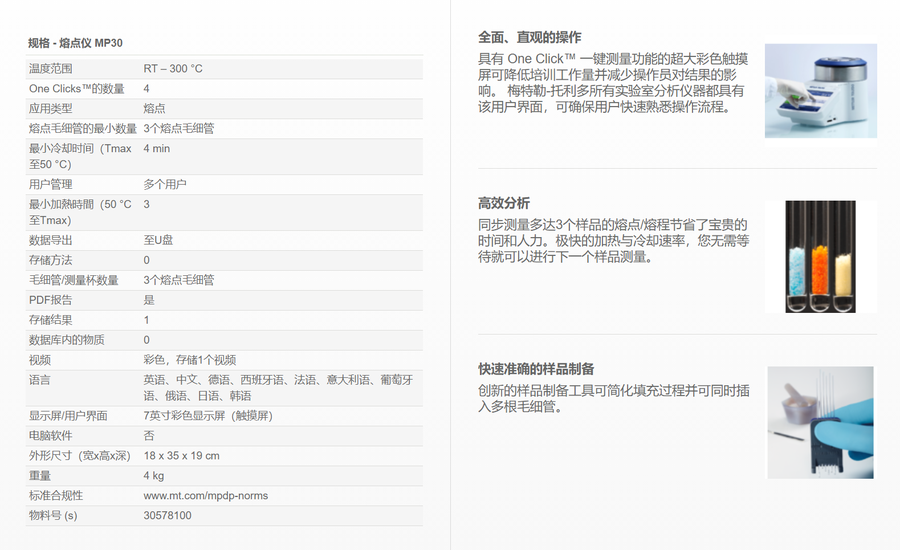Screen dimensions: 900x550
Task: Click the '否' computer software value
Action: click(x=149, y=436)
